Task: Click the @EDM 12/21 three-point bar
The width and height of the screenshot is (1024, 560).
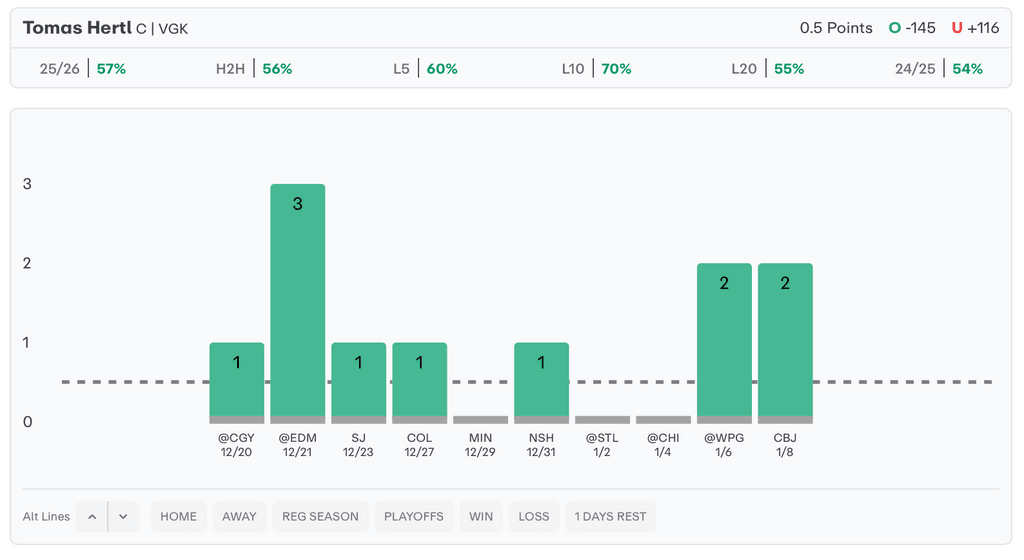Action: click(298, 300)
